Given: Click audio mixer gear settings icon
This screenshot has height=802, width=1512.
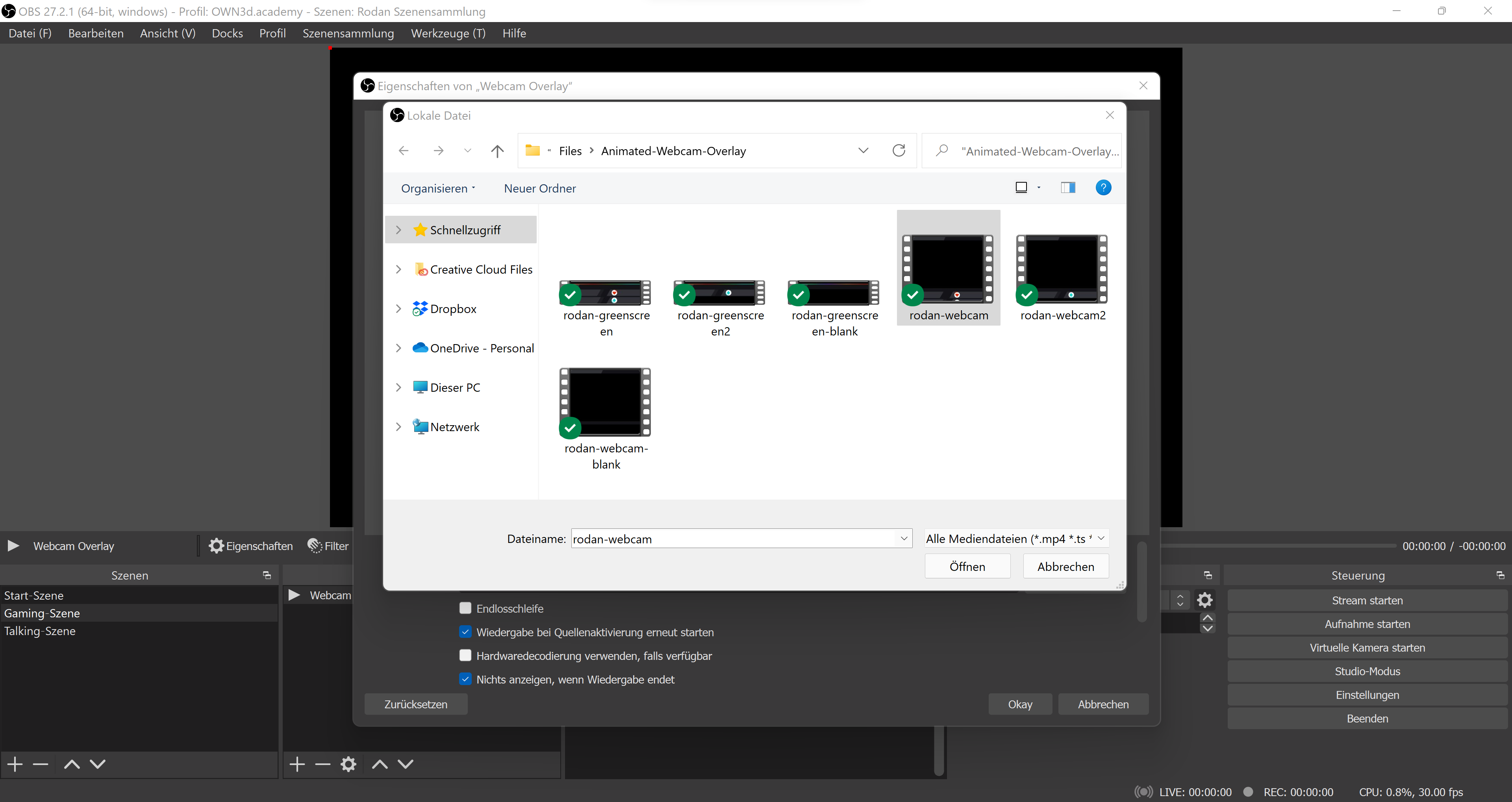Looking at the screenshot, I should tap(1204, 600).
